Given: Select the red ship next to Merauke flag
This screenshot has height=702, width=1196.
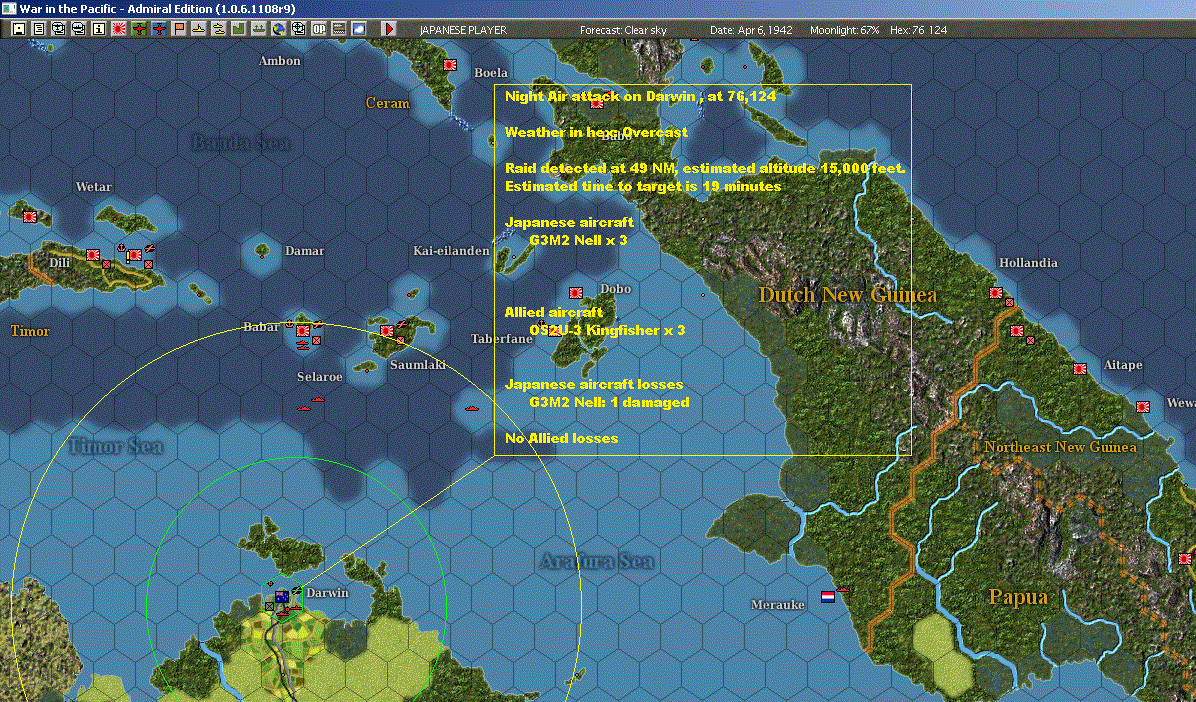Looking at the screenshot, I should point(843,590).
